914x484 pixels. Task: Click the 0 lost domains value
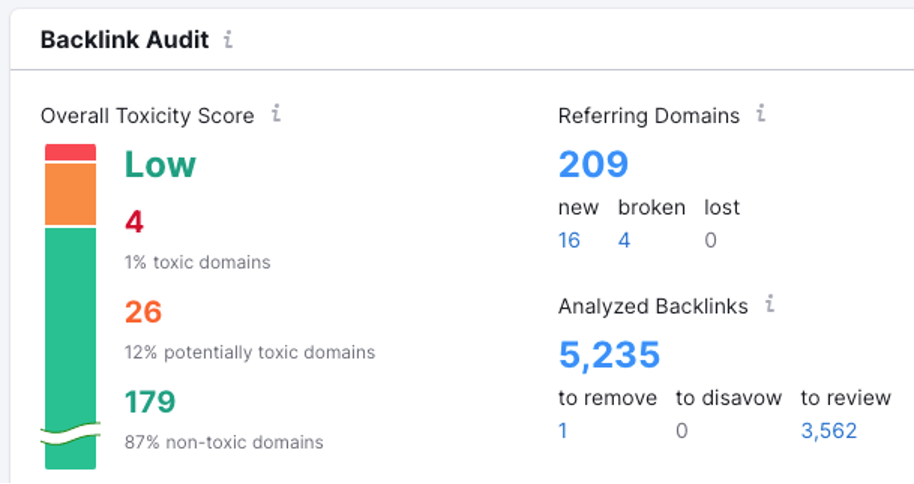tap(711, 240)
